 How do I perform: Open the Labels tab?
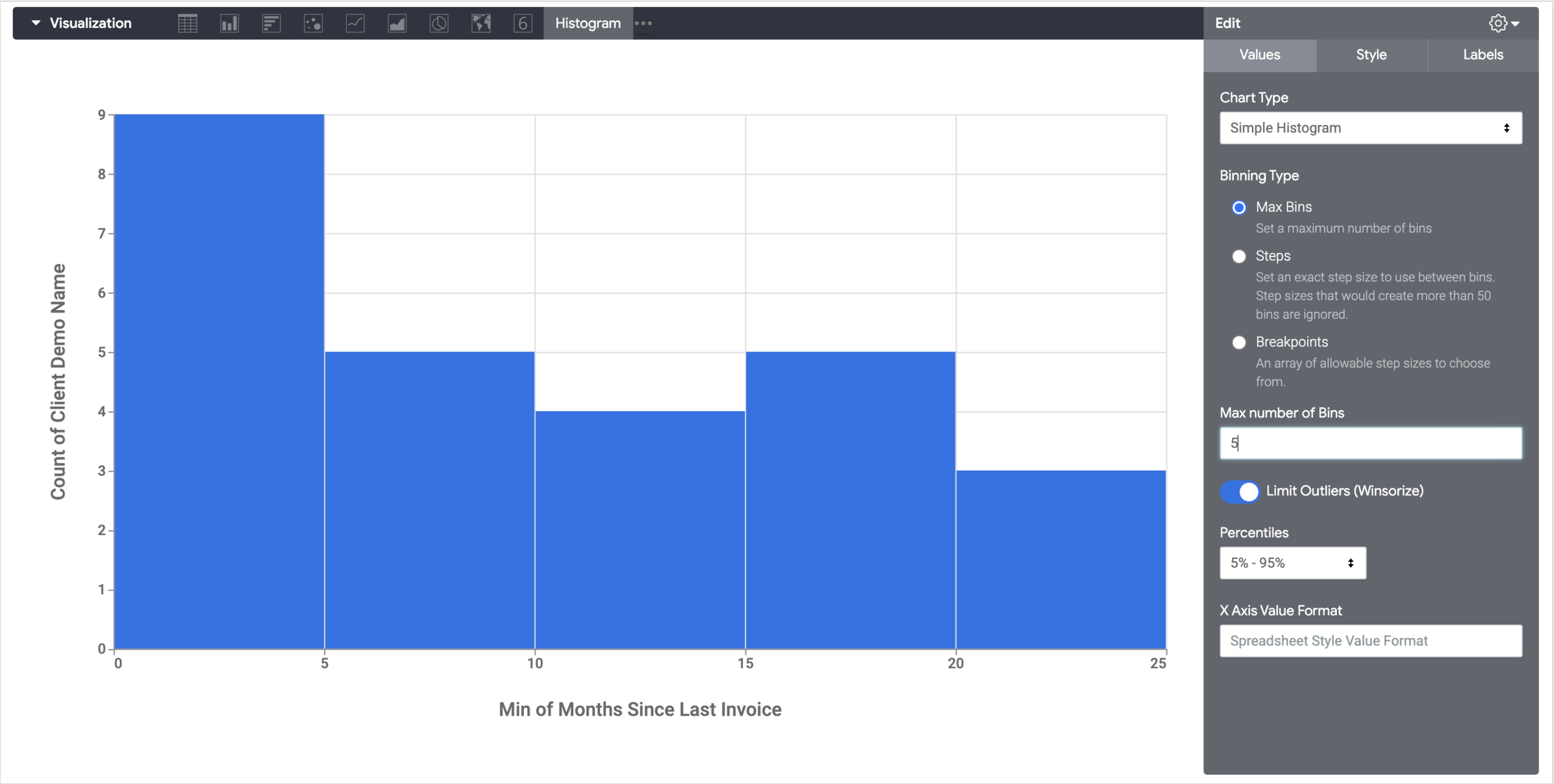tap(1483, 55)
